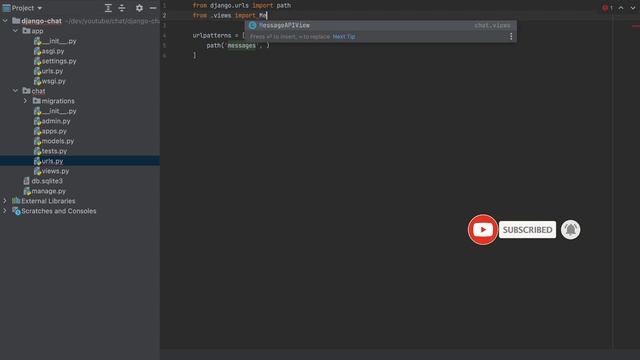The width and height of the screenshot is (640, 360).
Task: Open settings.py file
Action: click(x=59, y=61)
